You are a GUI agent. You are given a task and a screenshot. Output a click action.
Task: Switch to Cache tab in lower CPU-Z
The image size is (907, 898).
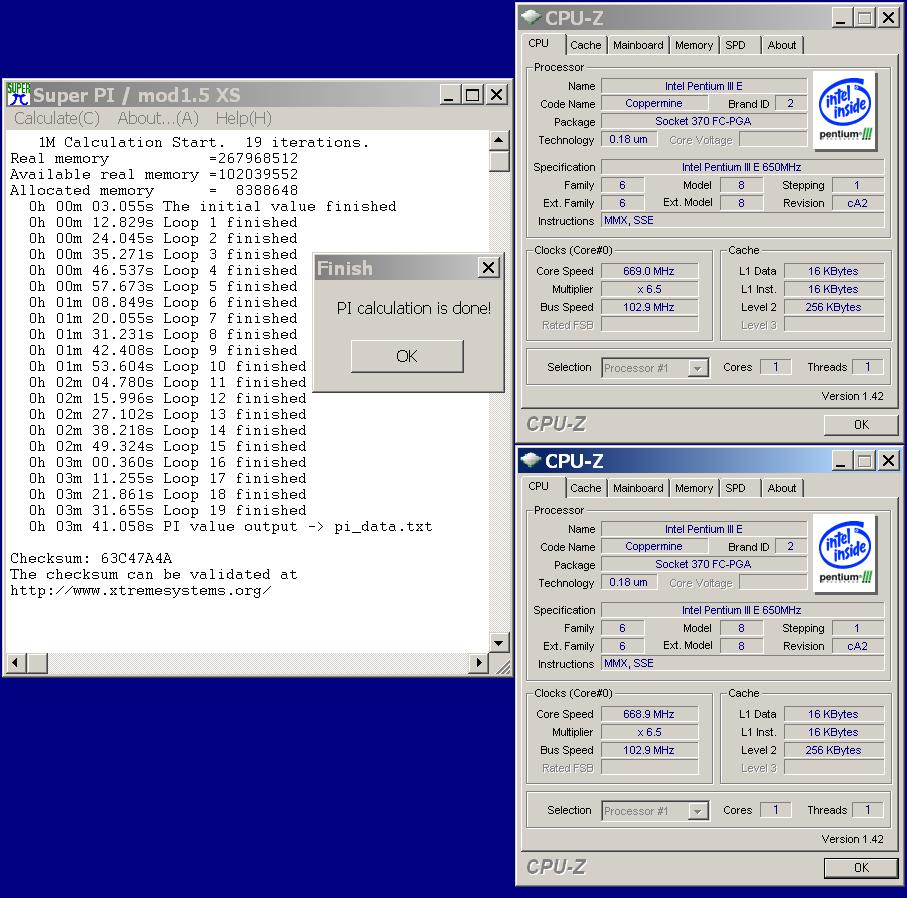click(585, 488)
